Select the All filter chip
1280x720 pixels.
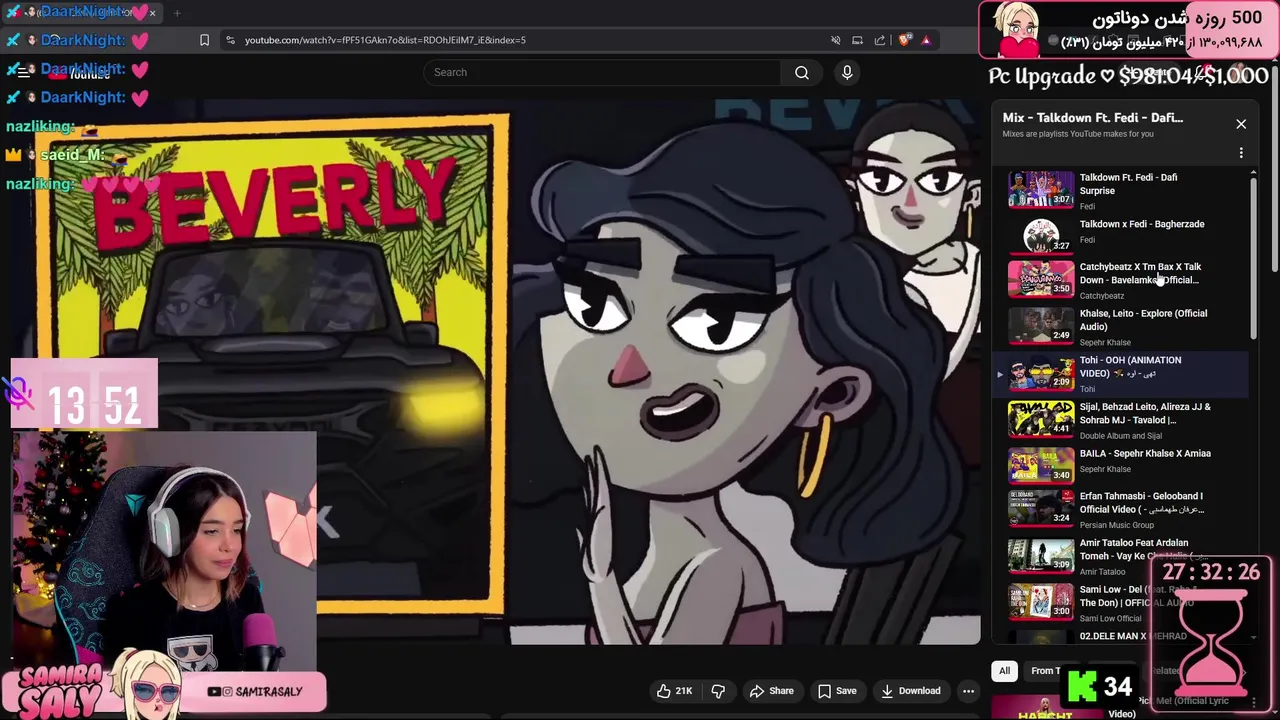(1004, 671)
